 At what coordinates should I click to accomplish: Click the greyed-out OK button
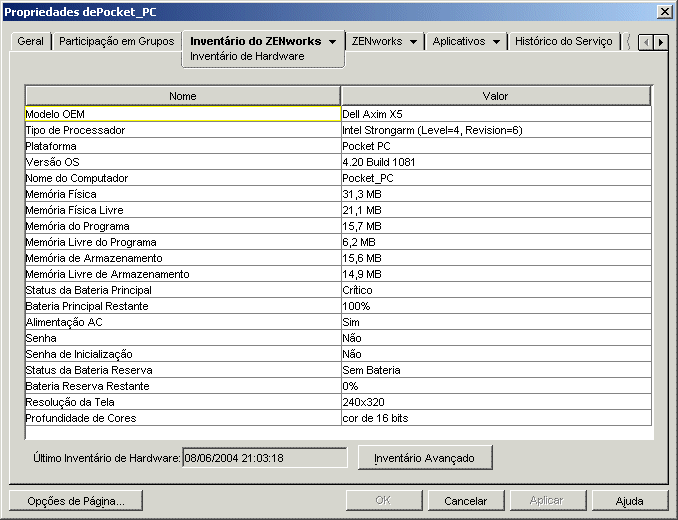tap(384, 501)
